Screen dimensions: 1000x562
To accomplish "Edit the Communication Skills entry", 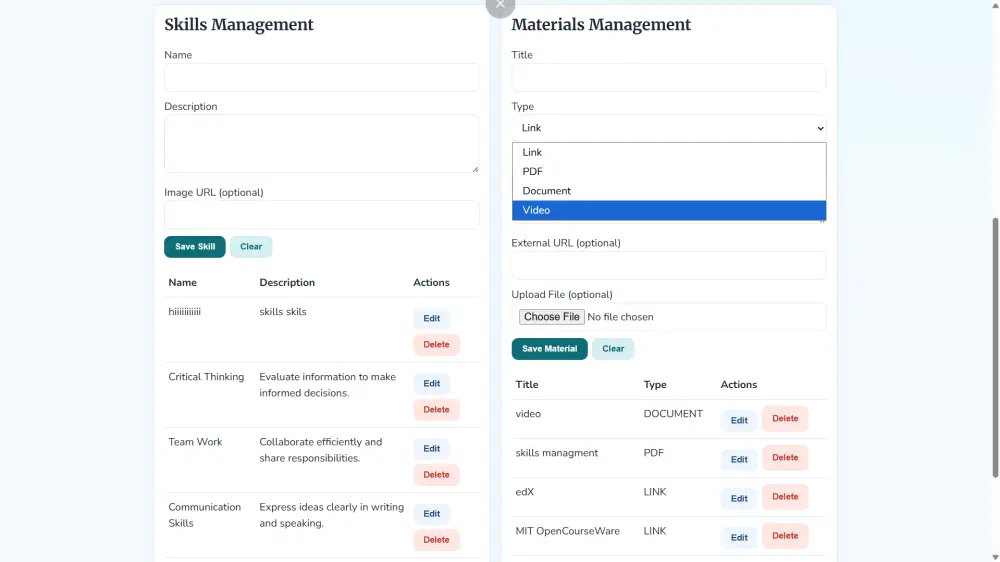I will point(431,514).
